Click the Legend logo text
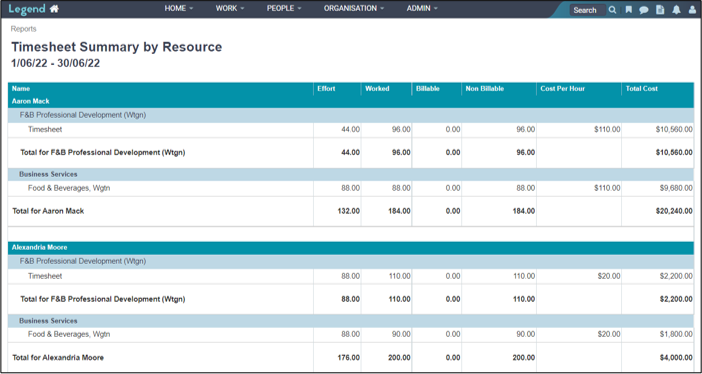Image resolution: width=702 pixels, height=374 pixels. tap(27, 9)
